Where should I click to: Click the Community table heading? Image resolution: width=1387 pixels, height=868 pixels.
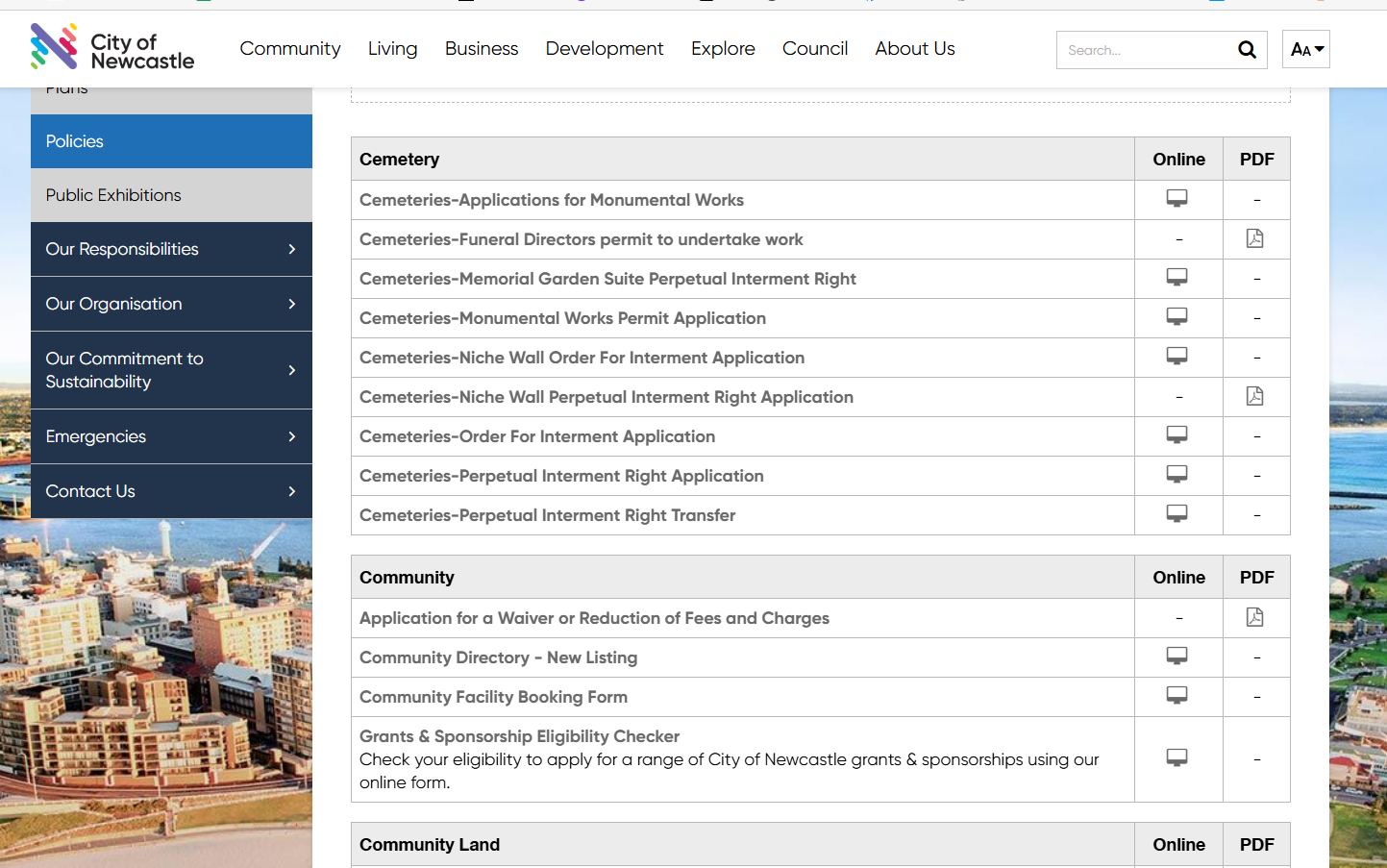tap(407, 578)
